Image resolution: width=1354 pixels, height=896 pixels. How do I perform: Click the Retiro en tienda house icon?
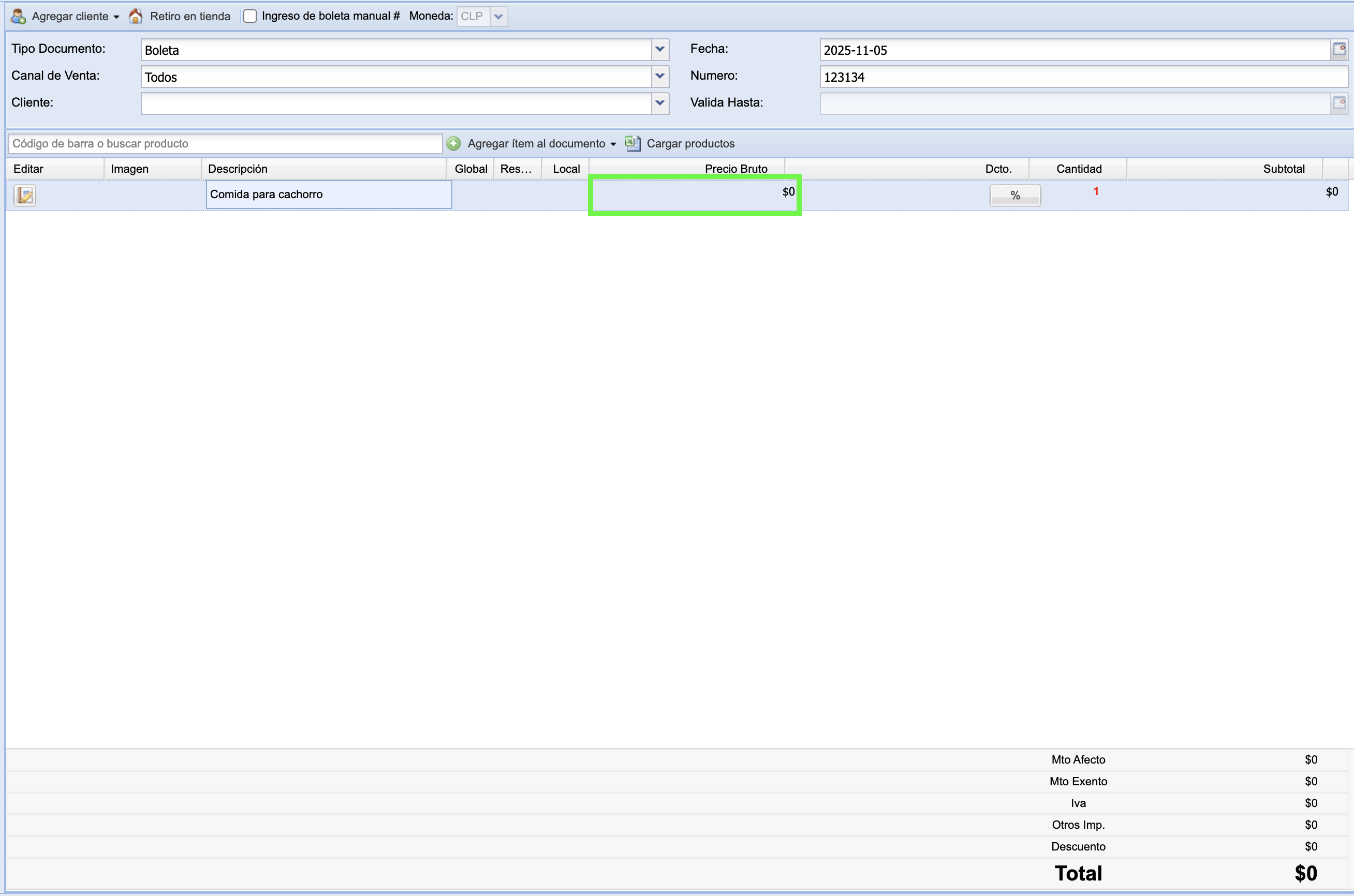tap(136, 16)
